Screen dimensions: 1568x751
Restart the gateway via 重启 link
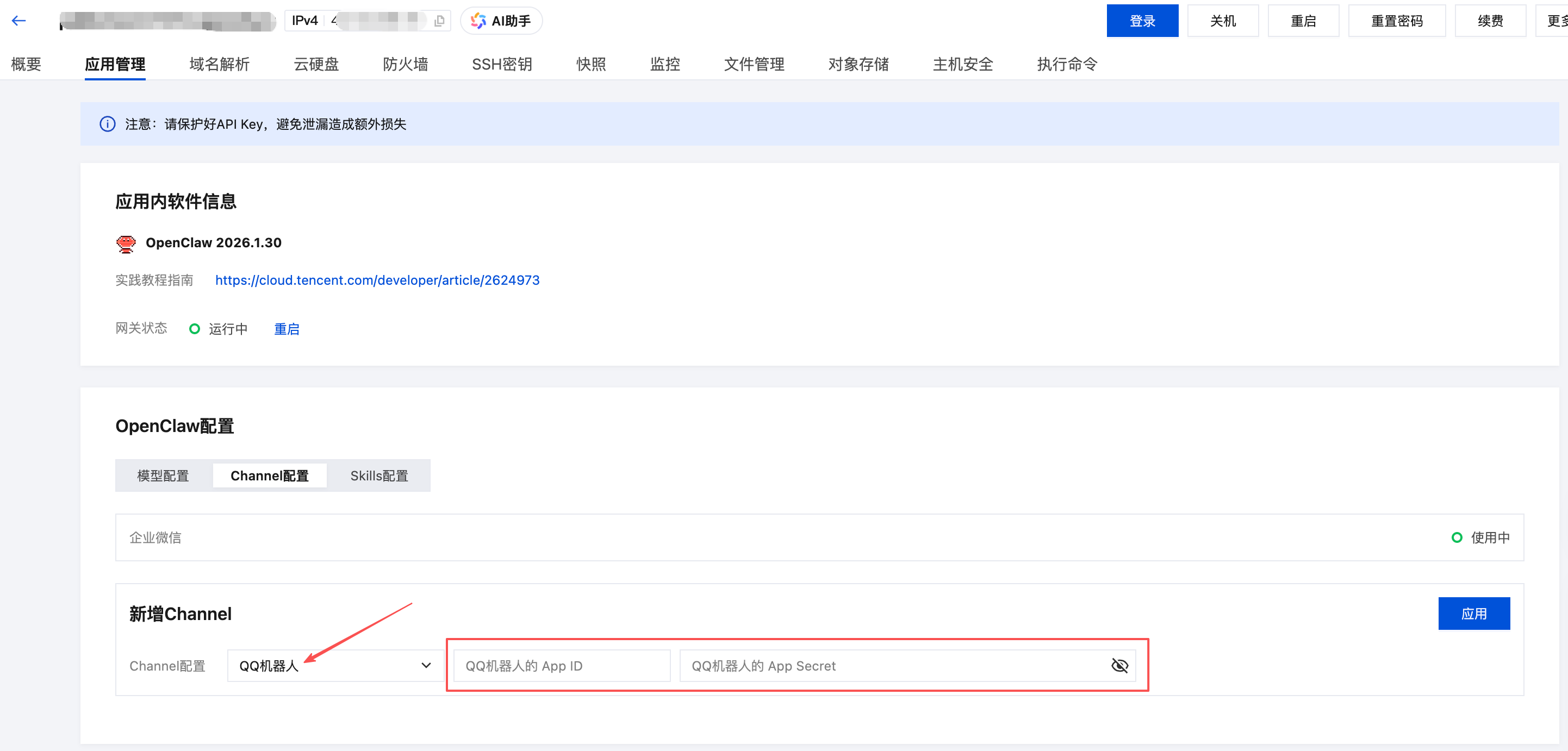[286, 329]
